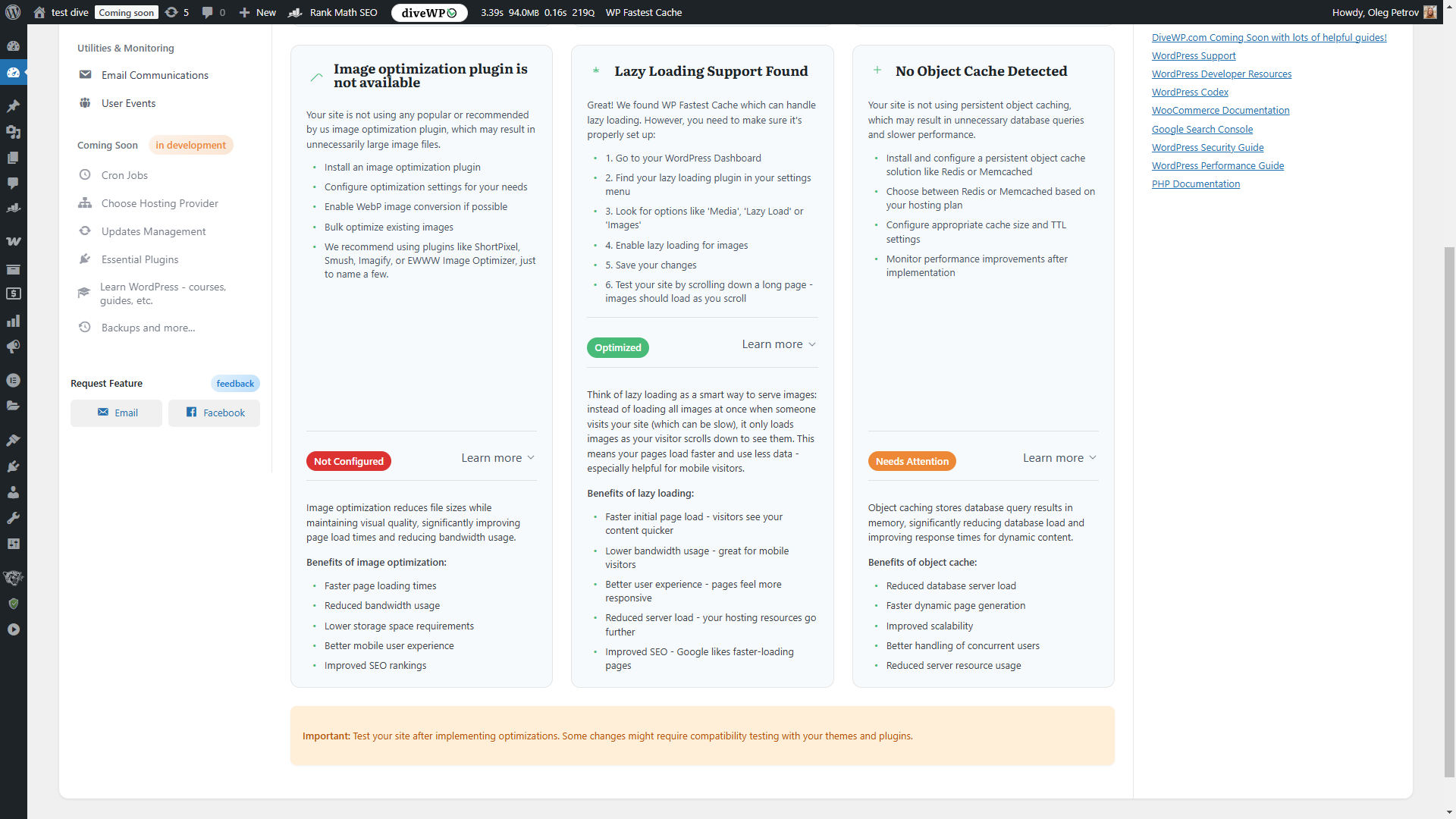Click the Not Configured status badge
Screen dimensions: 1456x819
tap(349, 461)
